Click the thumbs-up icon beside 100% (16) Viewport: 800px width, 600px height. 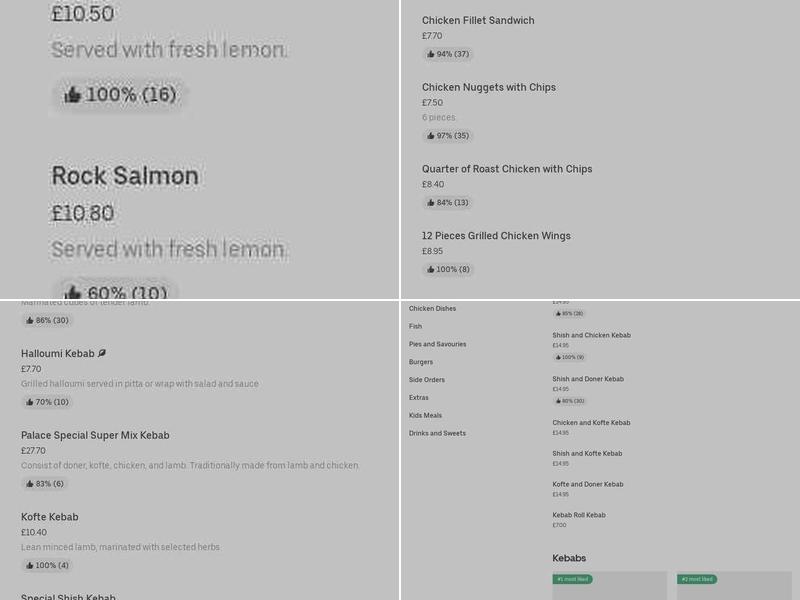point(72,95)
